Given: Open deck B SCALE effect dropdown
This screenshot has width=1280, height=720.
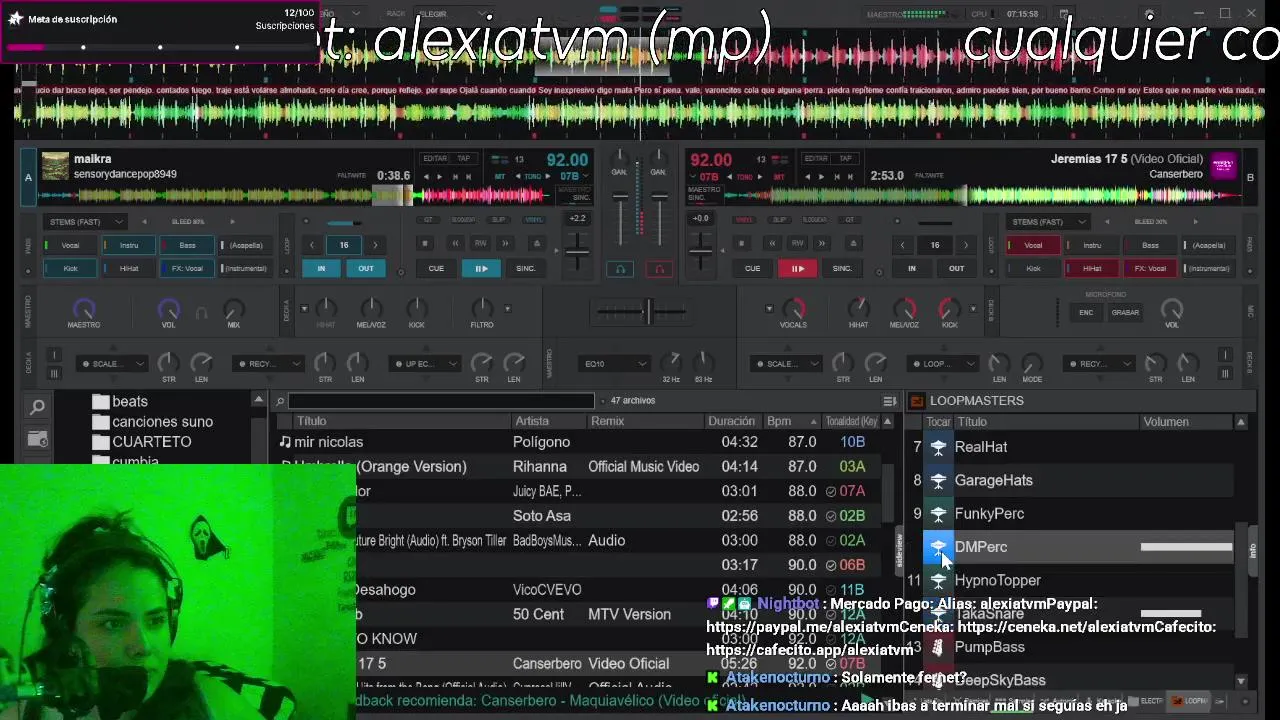Looking at the screenshot, I should tap(787, 364).
